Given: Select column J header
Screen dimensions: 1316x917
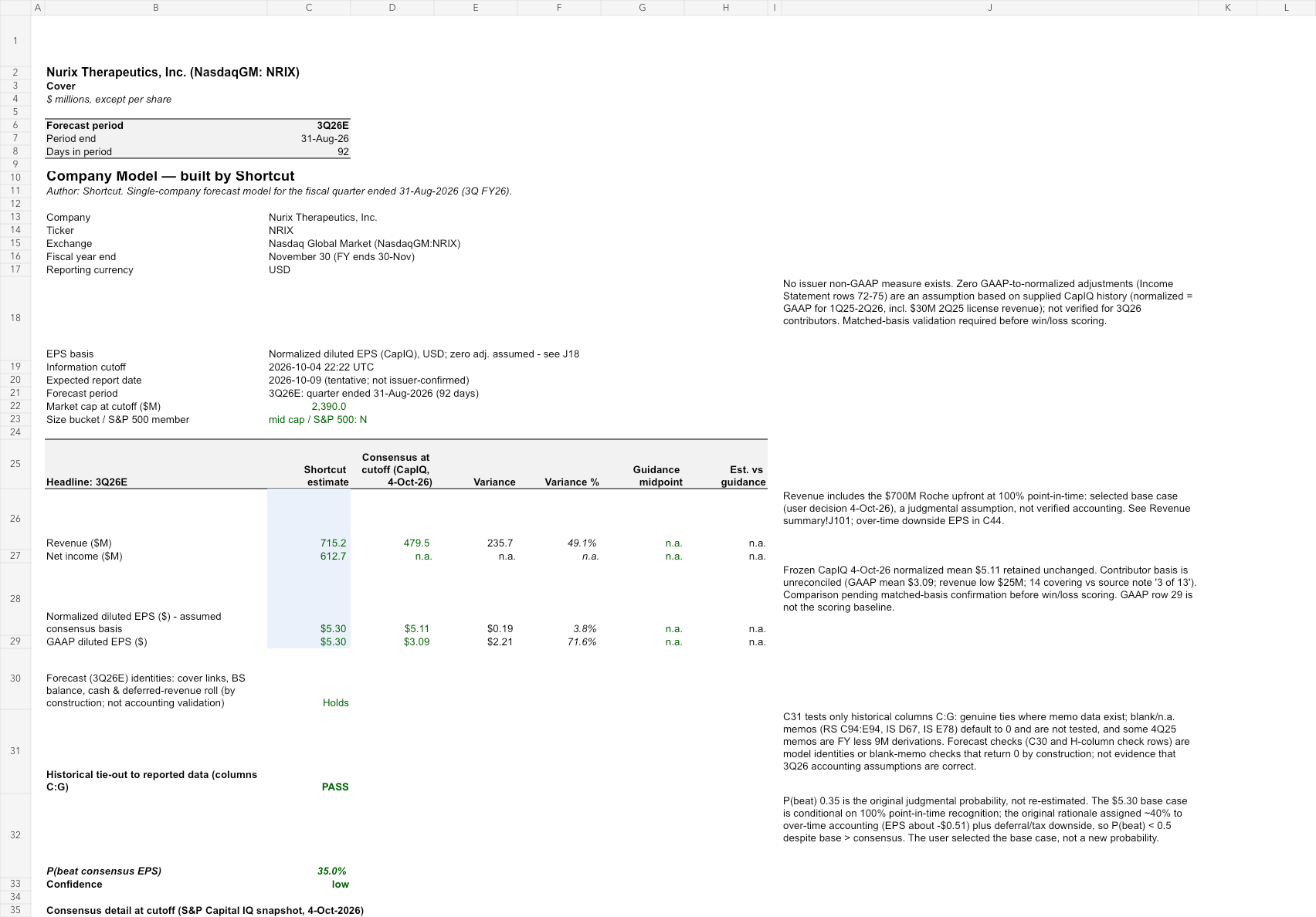Looking at the screenshot, I should [x=989, y=7].
